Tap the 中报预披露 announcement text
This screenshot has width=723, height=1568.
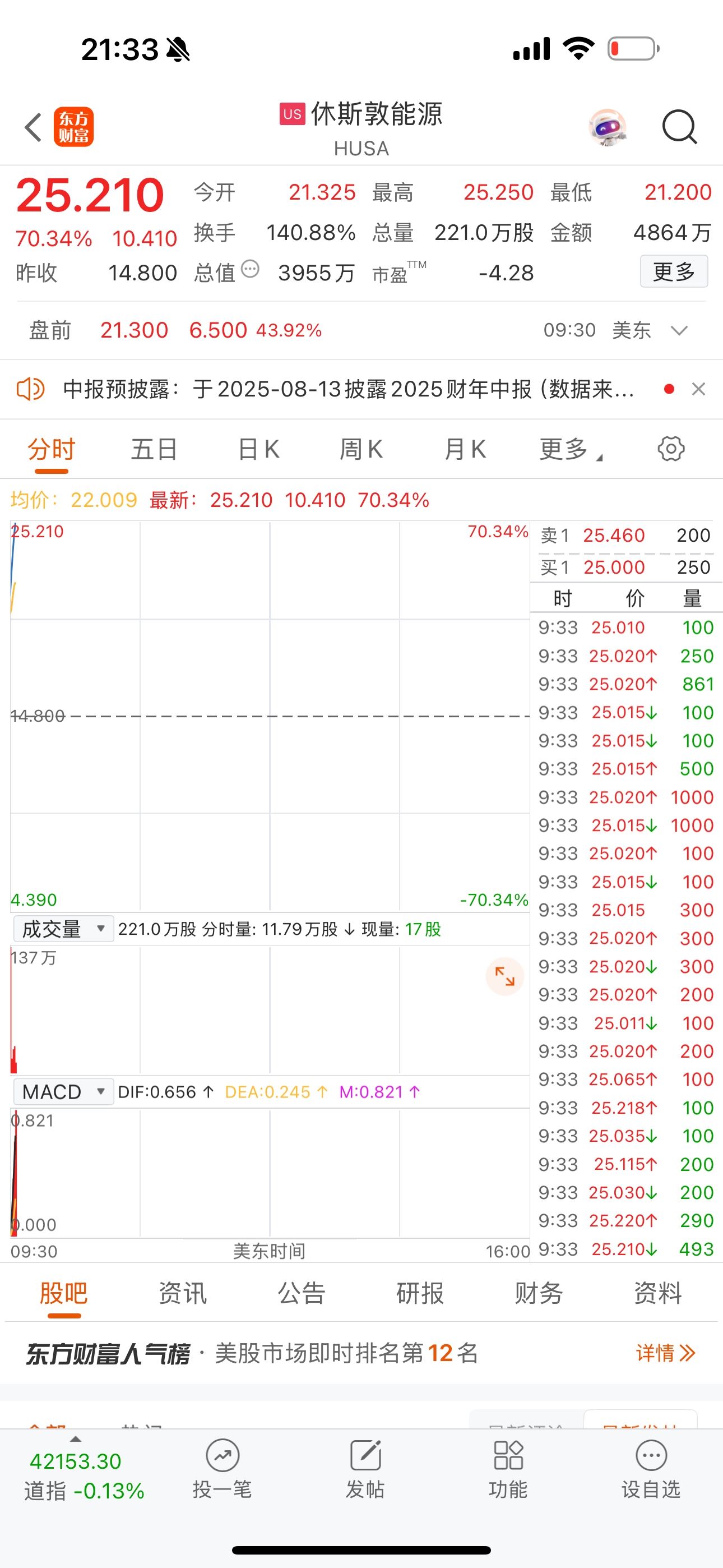click(x=349, y=389)
